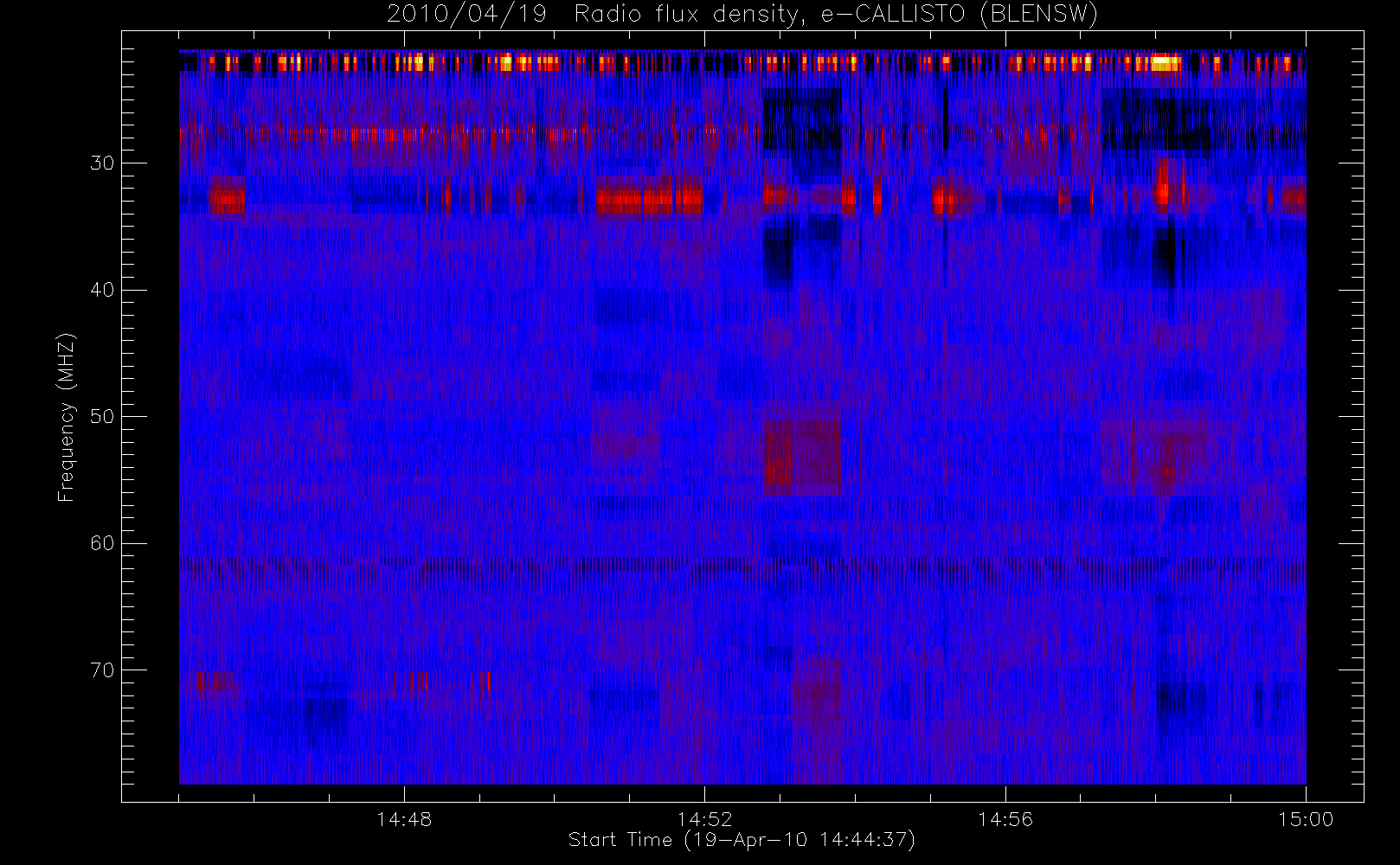Click the plot title "2010/04/19 Radio flux density, e-CALLISTO (BLENSW)"
Image resolution: width=1400 pixels, height=865 pixels.
coord(742,15)
